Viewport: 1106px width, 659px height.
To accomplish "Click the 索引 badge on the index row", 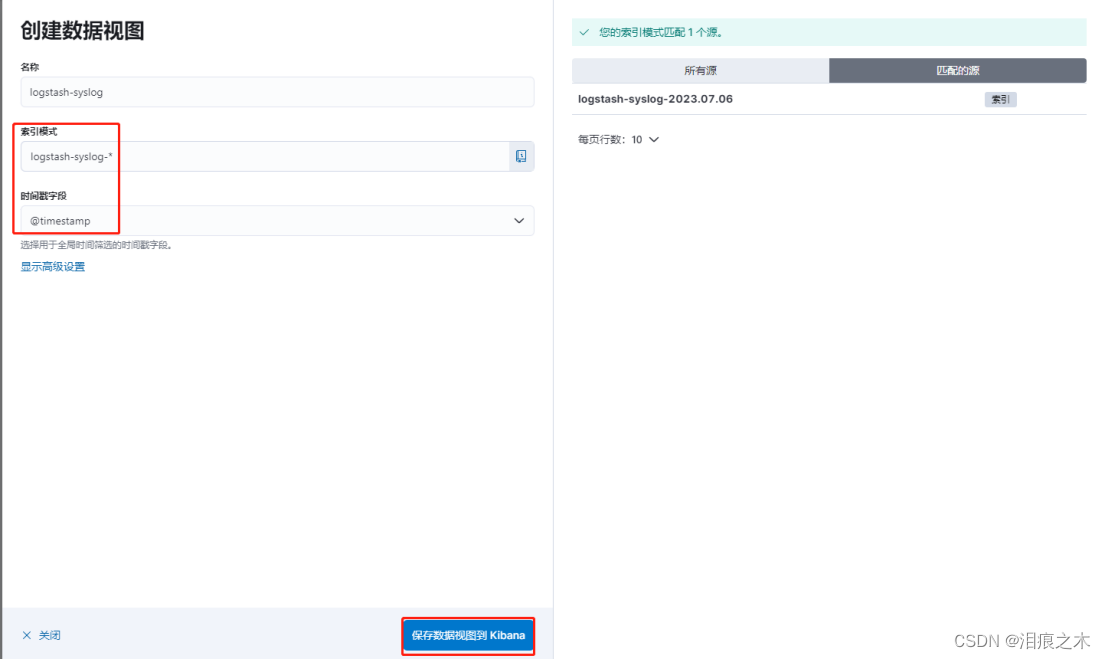I will 1000,99.
